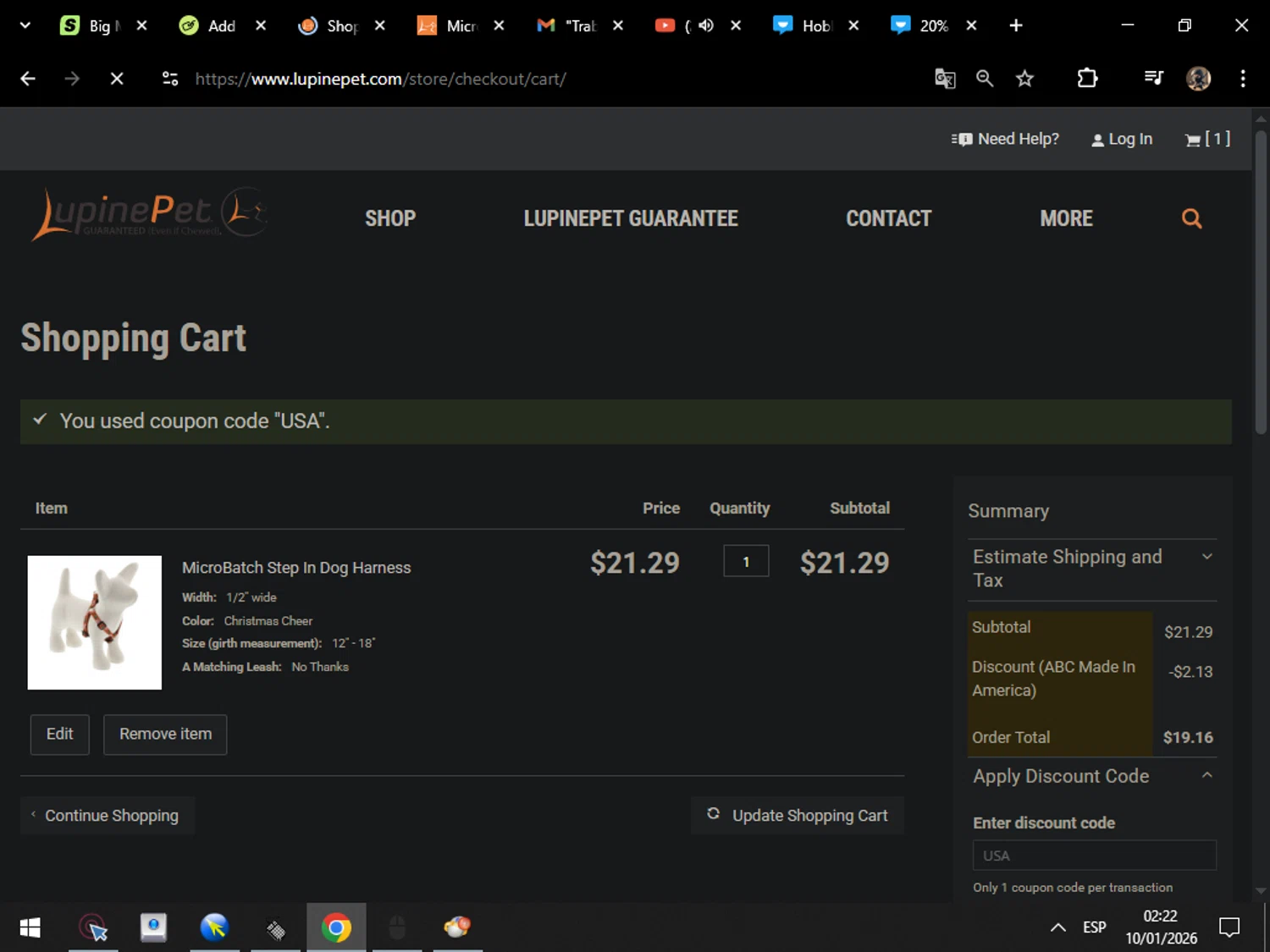Stop loading the page
The width and height of the screenshot is (1270, 952).
(117, 79)
